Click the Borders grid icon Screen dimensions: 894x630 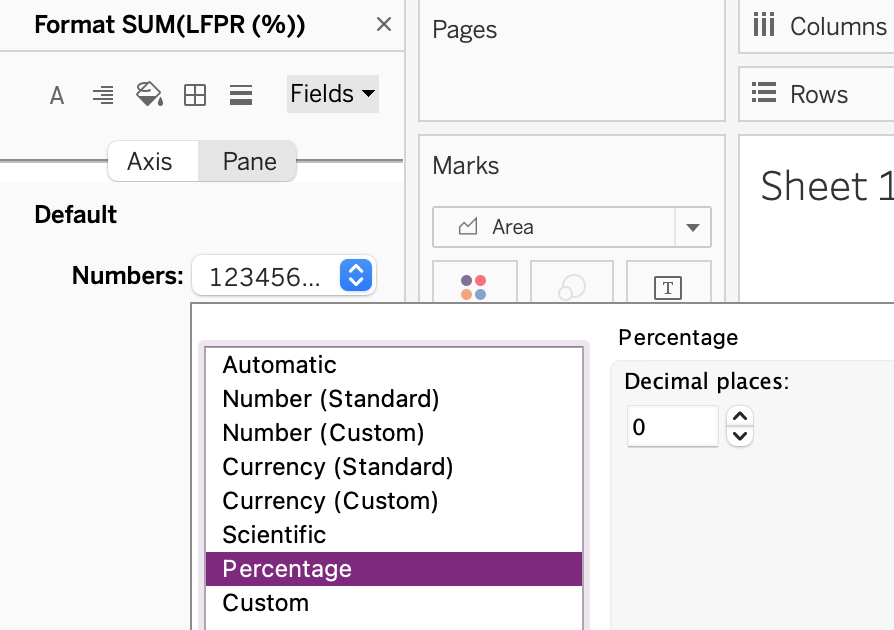pos(195,95)
